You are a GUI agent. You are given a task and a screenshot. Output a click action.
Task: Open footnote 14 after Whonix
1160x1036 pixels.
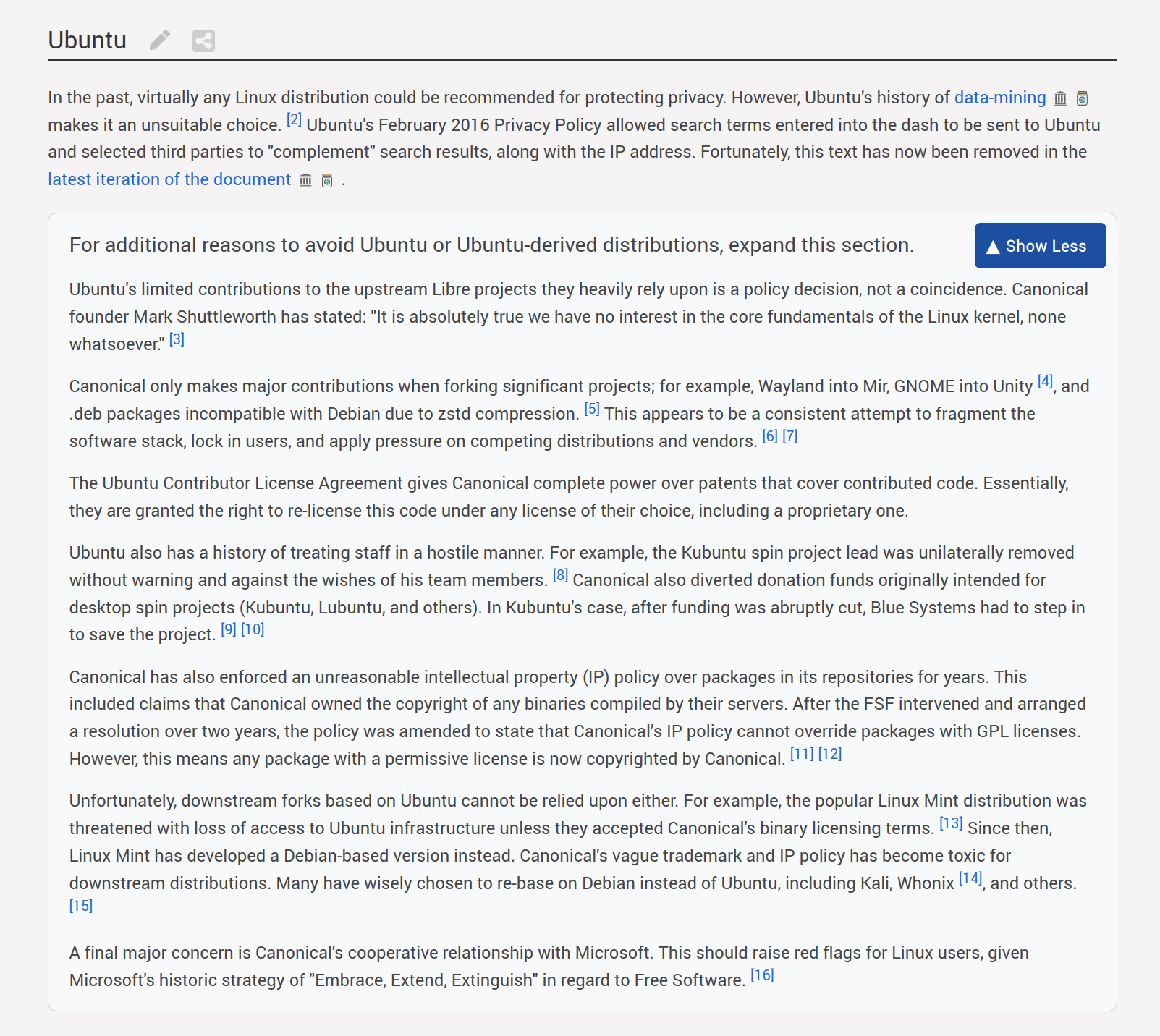click(970, 878)
